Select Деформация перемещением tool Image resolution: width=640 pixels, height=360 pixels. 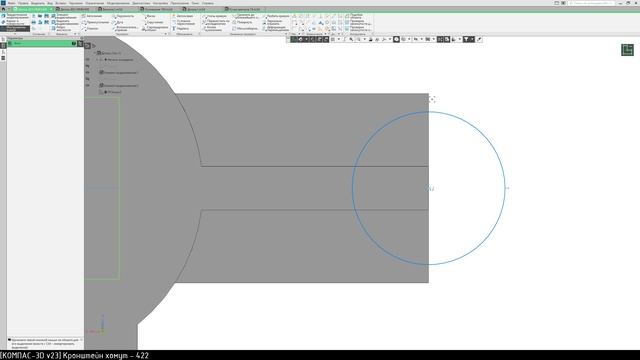tap(276, 29)
